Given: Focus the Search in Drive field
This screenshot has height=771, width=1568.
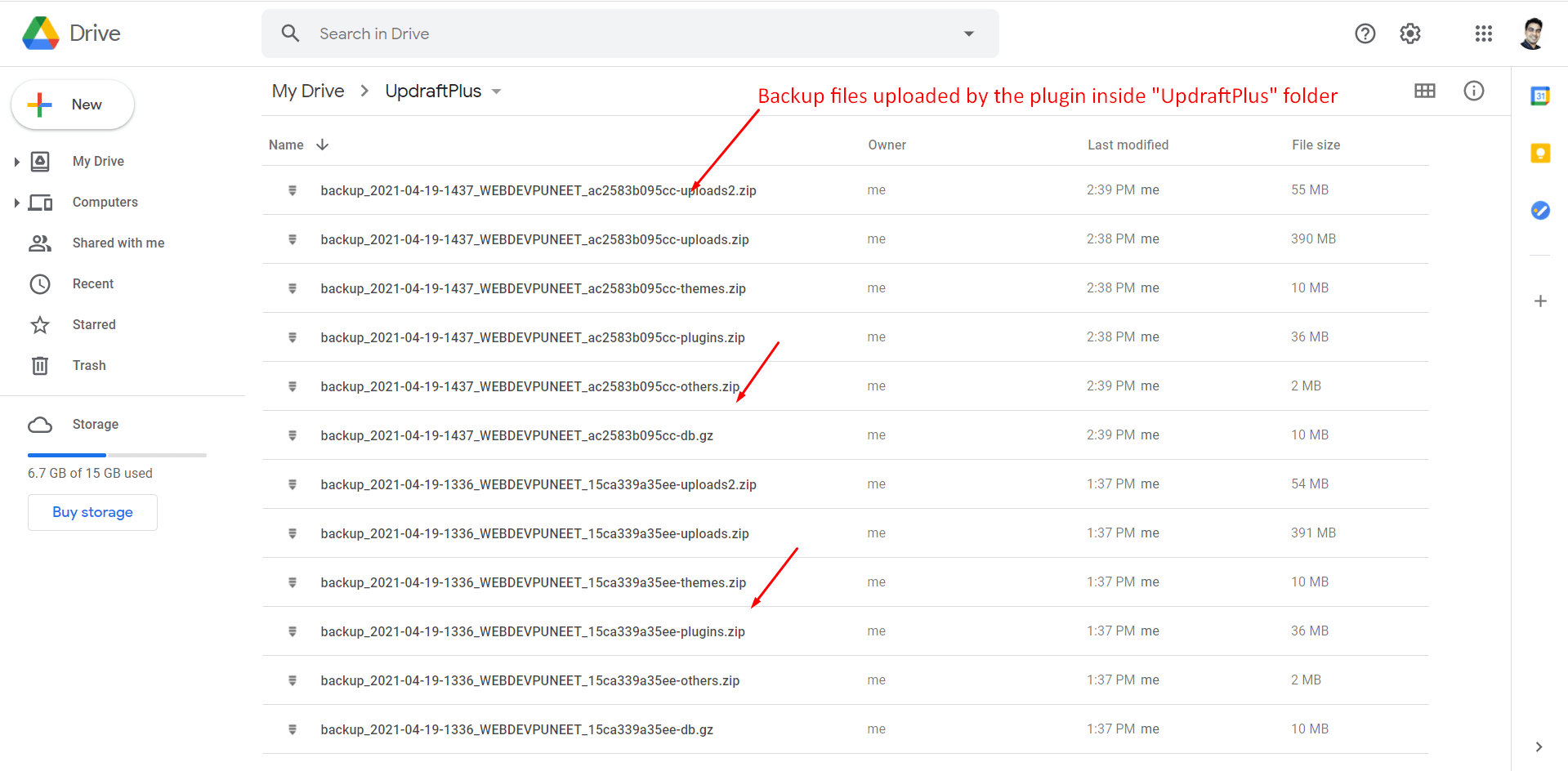Looking at the screenshot, I should tap(629, 33).
